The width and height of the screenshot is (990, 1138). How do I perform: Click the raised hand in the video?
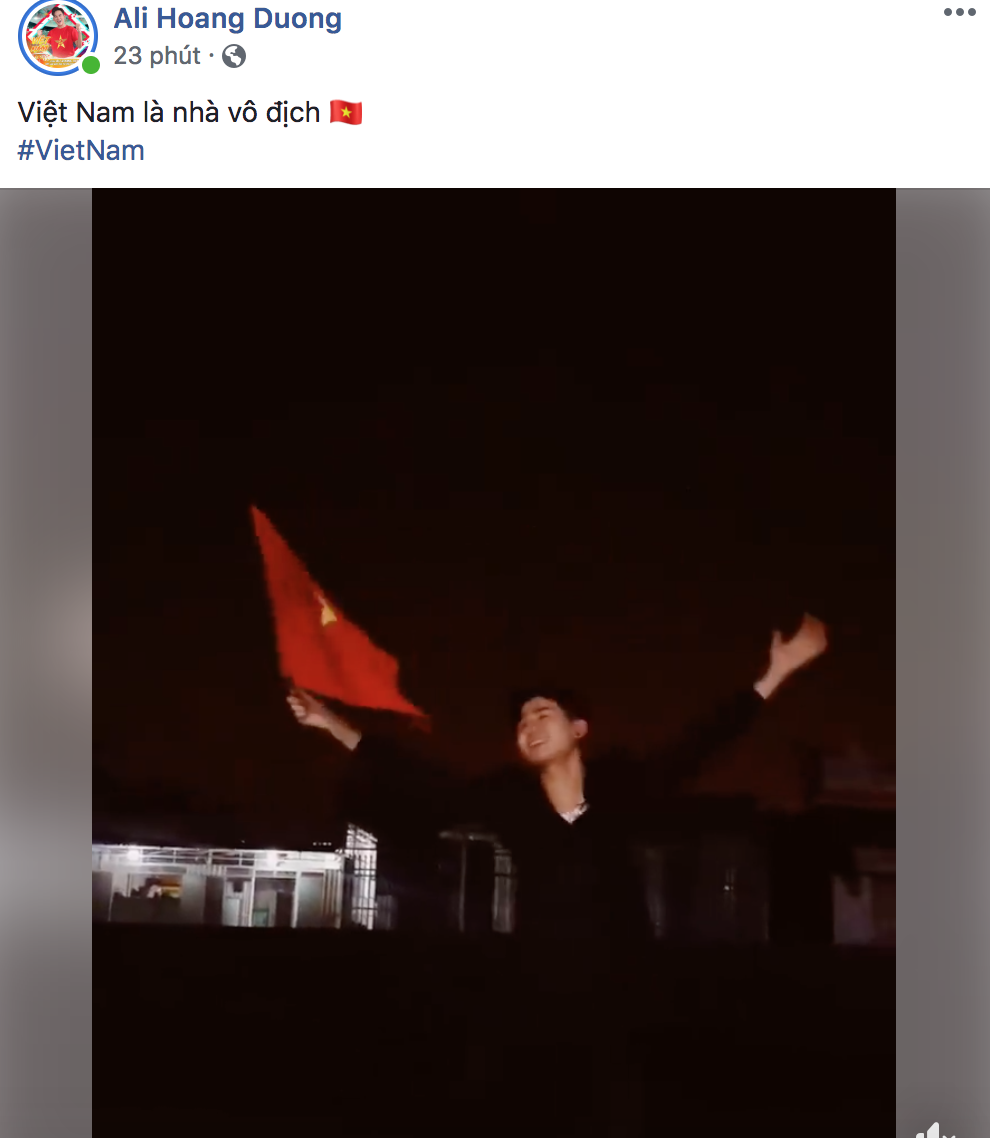[x=797, y=644]
